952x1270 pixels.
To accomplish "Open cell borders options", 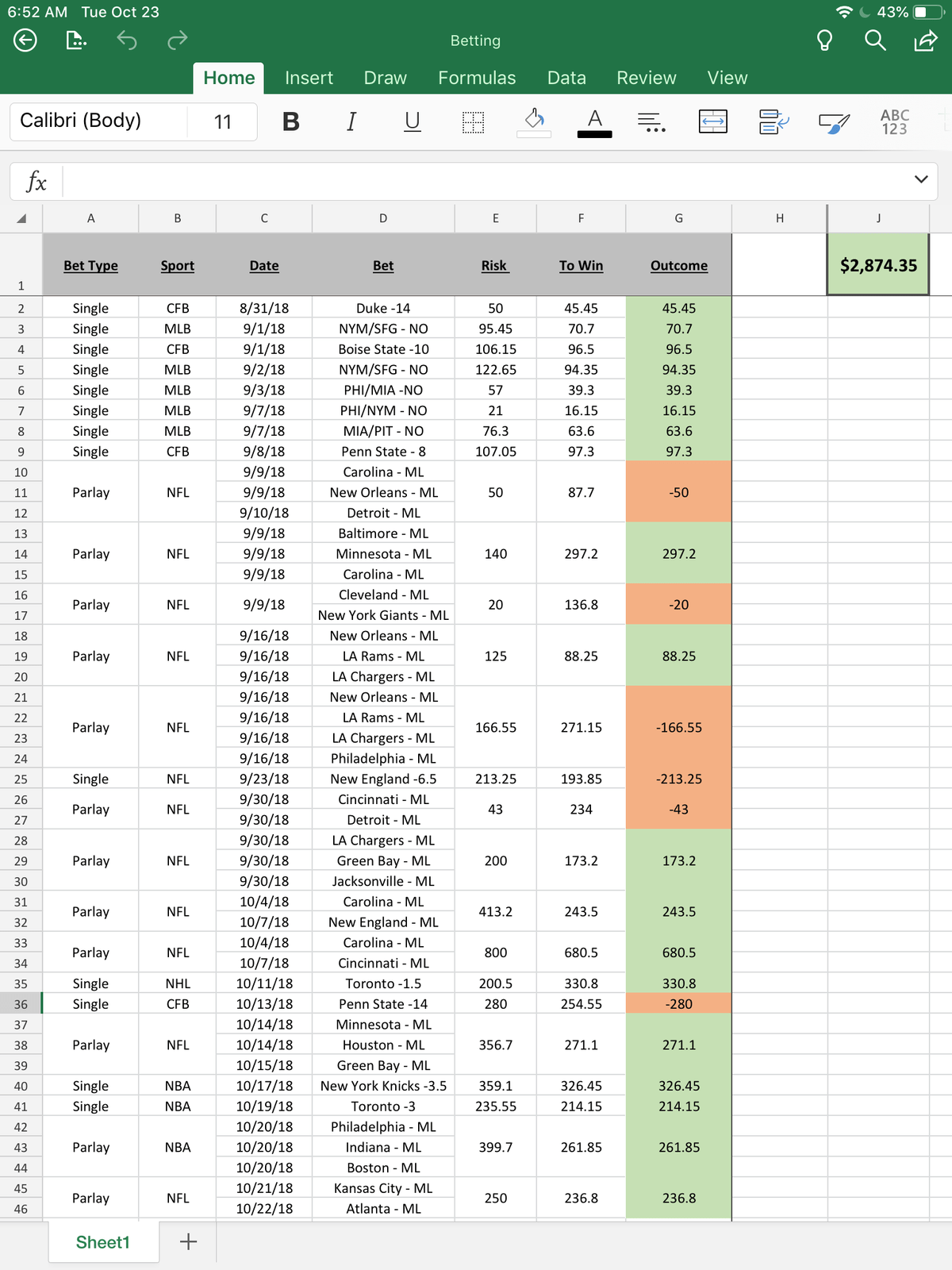I will 473,121.
